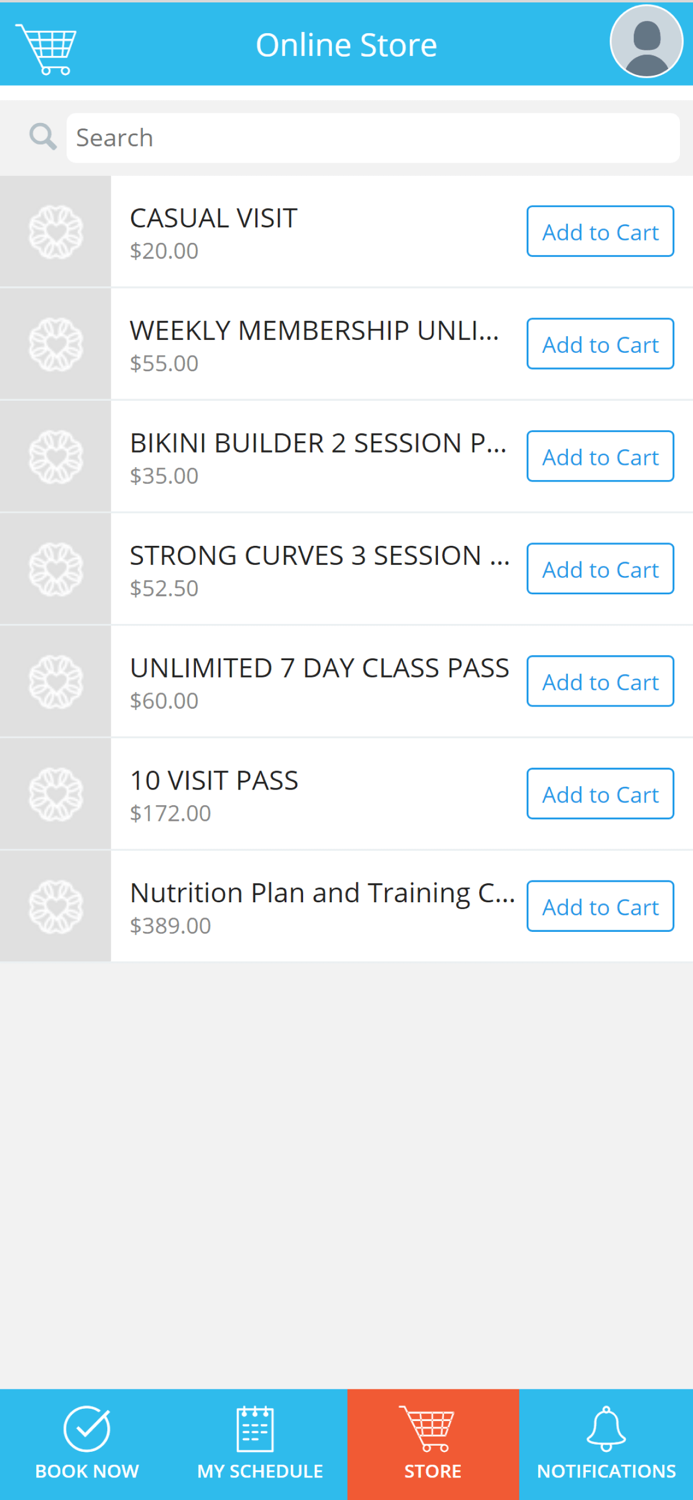Add UNLIMITED 7 DAY CLASS PASS to cart
The width and height of the screenshot is (693, 1500).
(600, 681)
